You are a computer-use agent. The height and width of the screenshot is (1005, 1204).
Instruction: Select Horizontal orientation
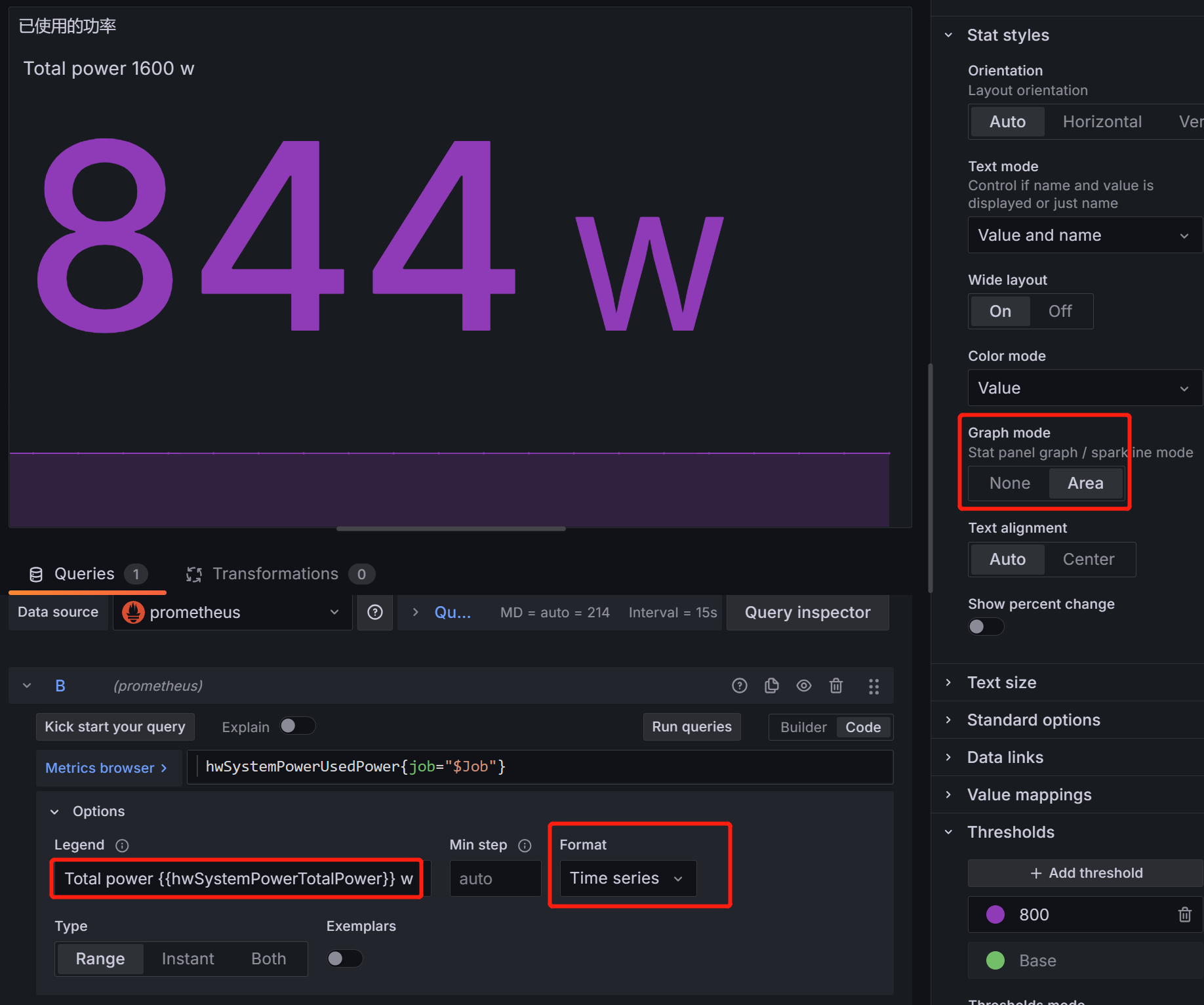point(1102,121)
